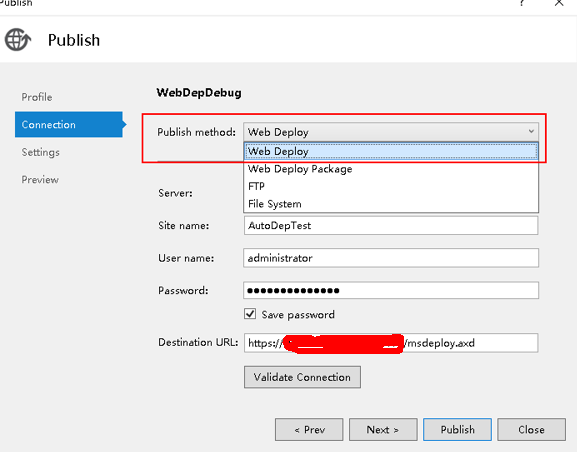The image size is (577, 452).
Task: Click the Destination URL field
Action: click(391, 343)
